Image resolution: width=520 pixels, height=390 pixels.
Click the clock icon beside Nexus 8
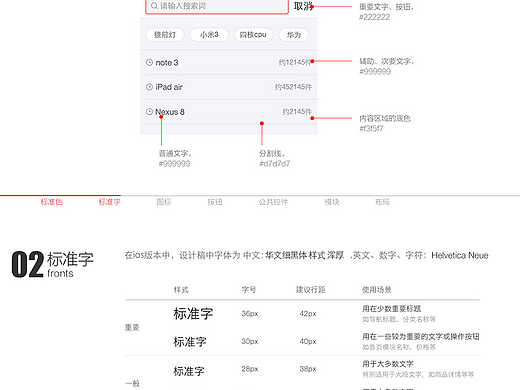click(149, 112)
